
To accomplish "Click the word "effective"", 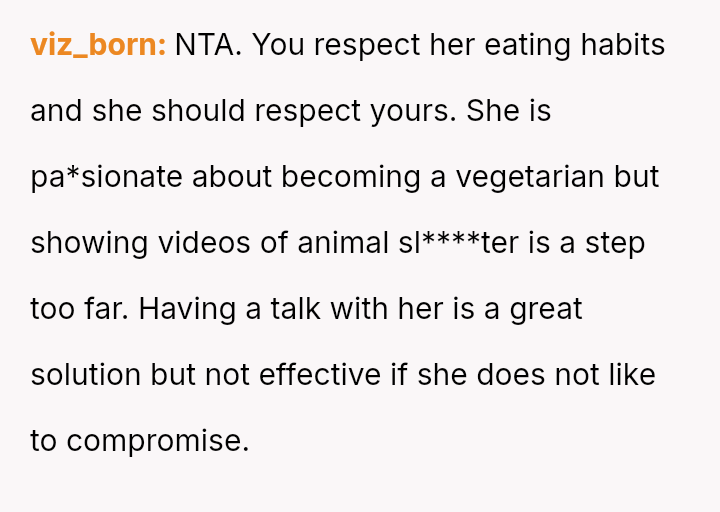I will (x=320, y=375).
